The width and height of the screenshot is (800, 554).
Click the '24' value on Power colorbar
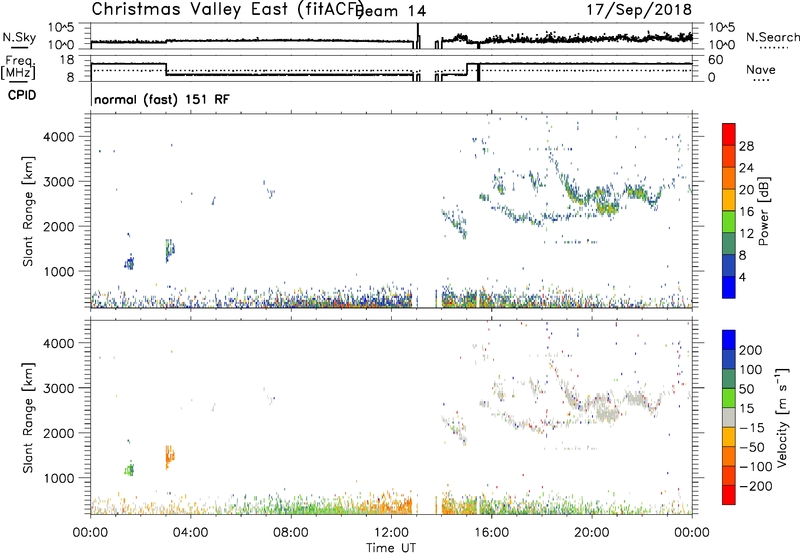point(746,168)
